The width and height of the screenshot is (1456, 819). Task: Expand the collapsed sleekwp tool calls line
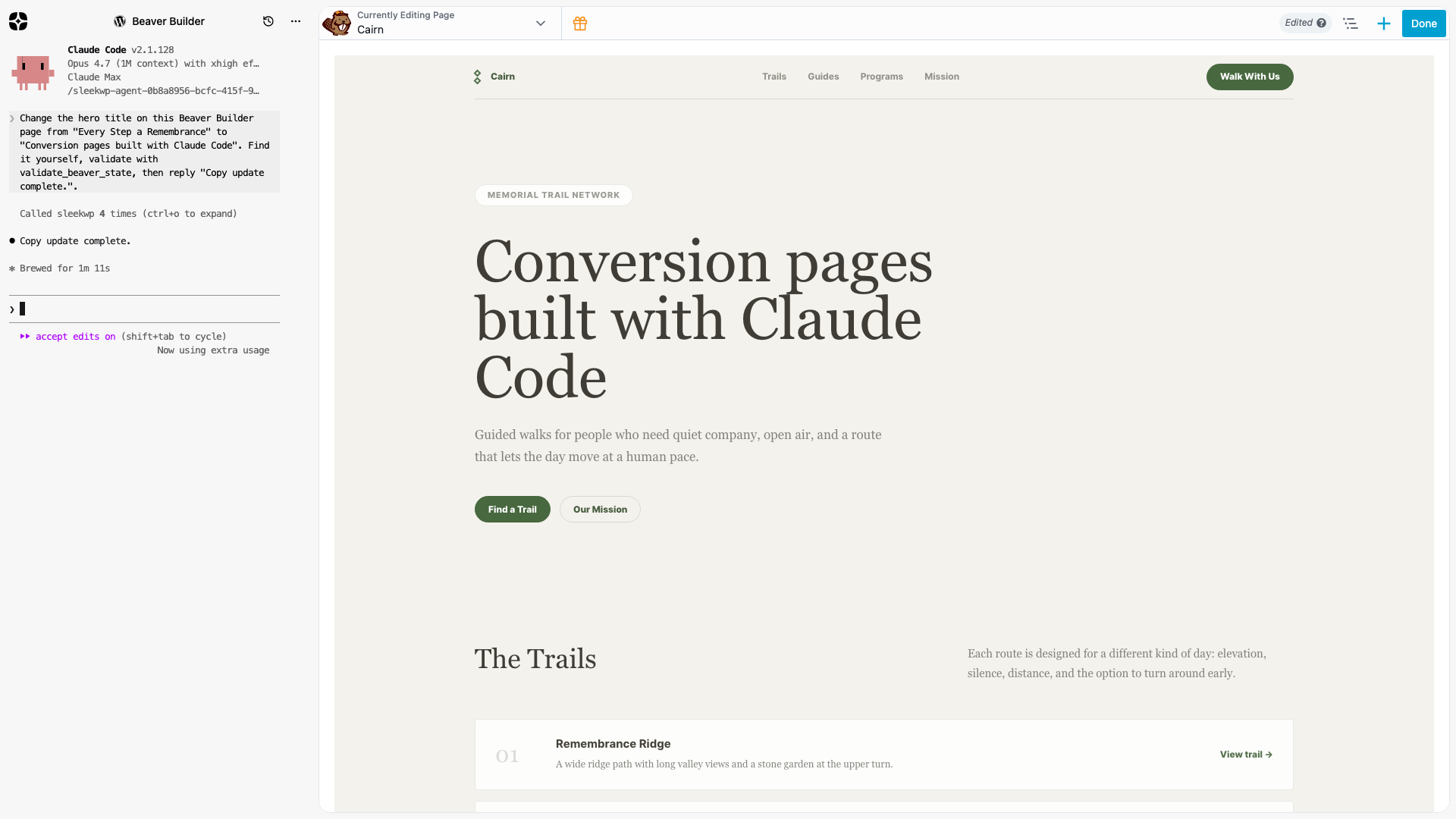click(x=128, y=214)
